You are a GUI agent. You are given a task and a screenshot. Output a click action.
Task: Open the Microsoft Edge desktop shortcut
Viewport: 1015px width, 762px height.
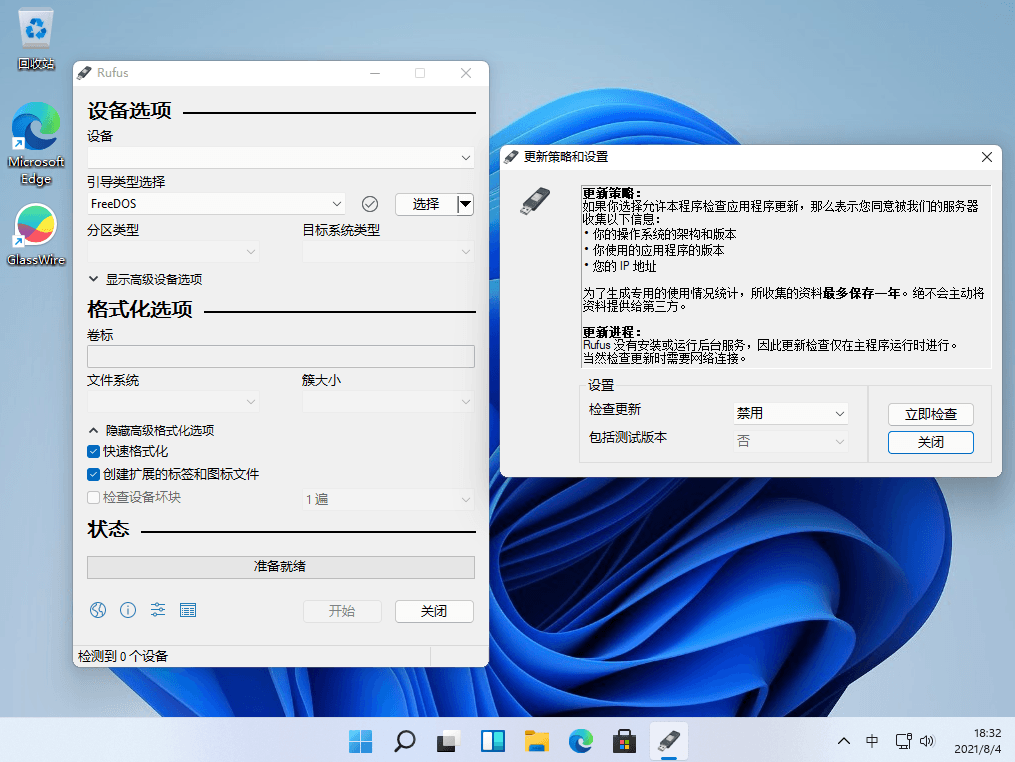[36, 144]
